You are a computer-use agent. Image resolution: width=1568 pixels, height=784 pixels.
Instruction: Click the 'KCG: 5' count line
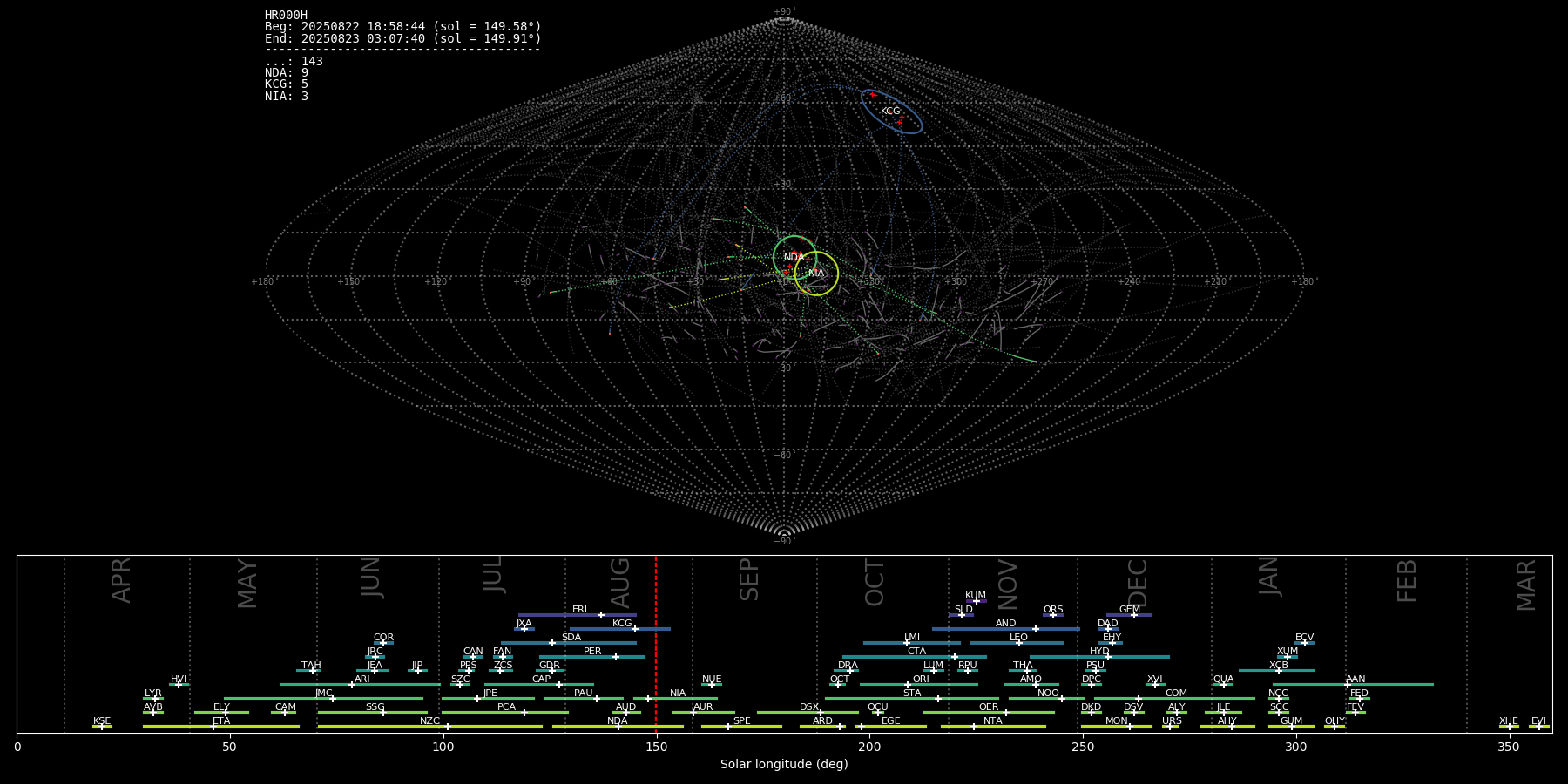point(287,84)
